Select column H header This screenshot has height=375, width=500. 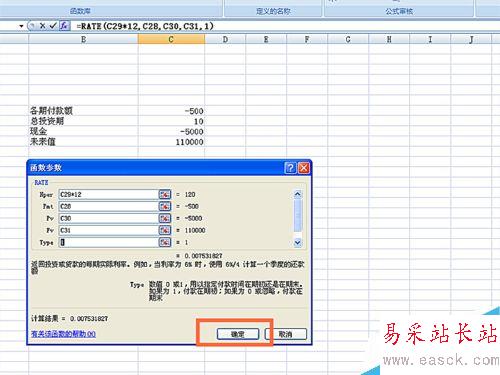[x=389, y=39]
